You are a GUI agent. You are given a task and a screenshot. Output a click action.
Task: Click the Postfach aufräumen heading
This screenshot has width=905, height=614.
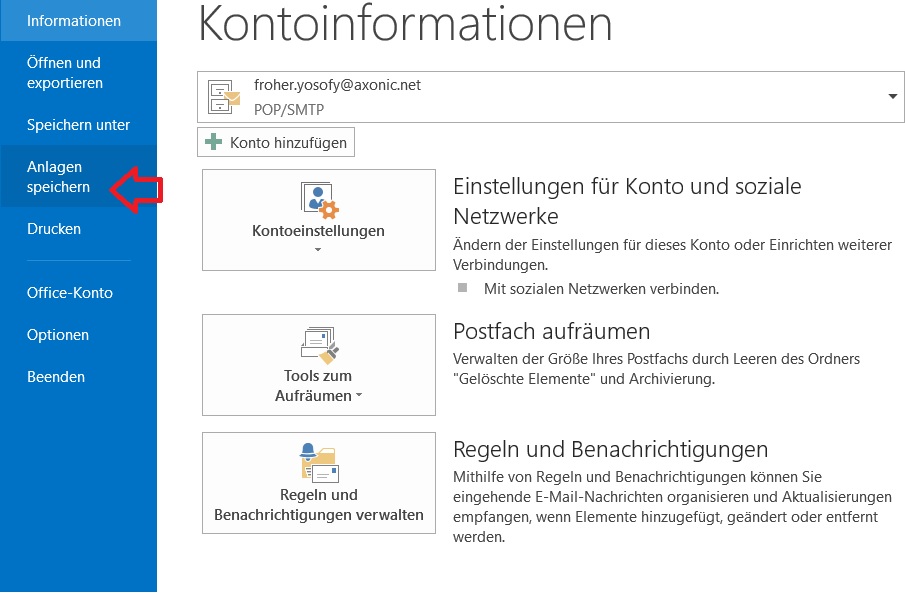click(552, 332)
